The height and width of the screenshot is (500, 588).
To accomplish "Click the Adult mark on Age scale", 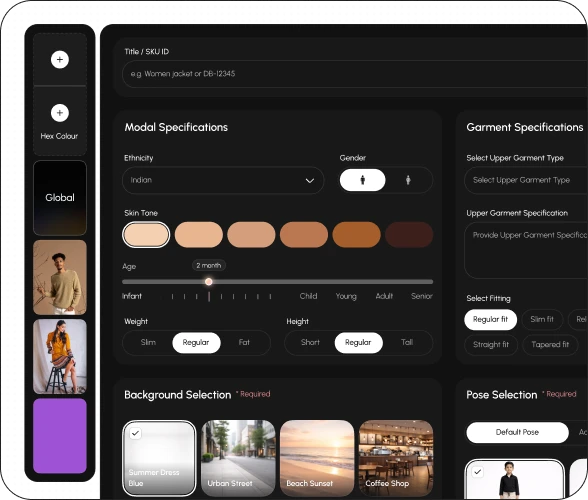I will (384, 296).
